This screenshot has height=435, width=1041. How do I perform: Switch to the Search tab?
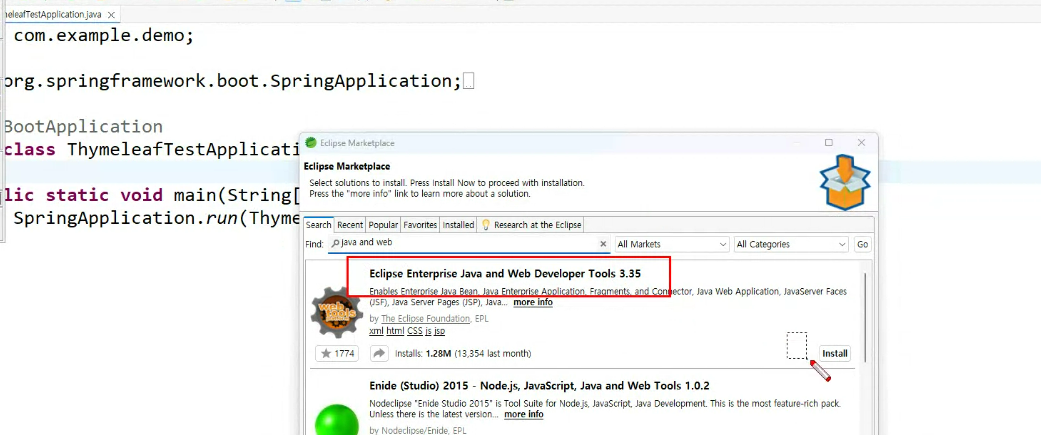coord(318,225)
